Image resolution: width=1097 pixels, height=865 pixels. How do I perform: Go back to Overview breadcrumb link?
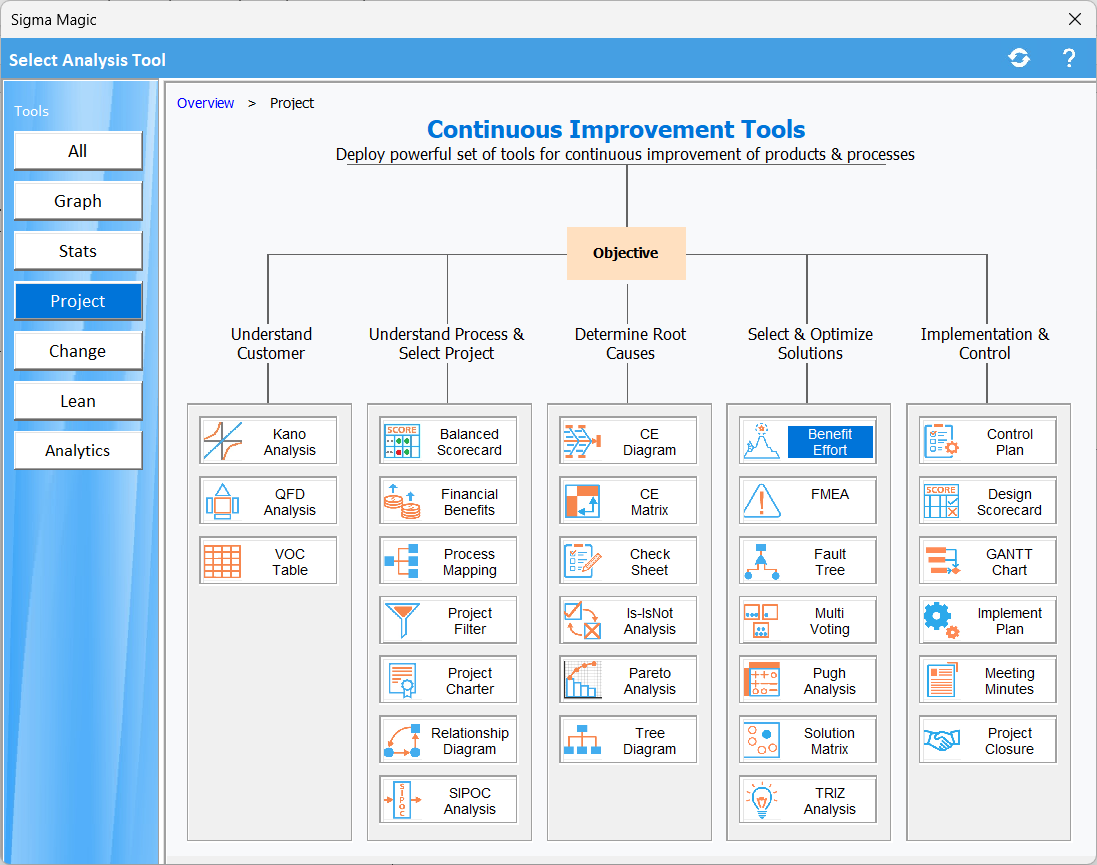tap(205, 103)
